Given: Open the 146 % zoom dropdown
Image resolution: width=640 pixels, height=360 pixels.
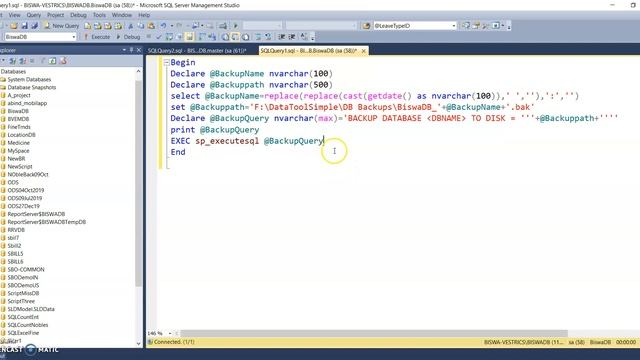Looking at the screenshot, I should 170,333.
